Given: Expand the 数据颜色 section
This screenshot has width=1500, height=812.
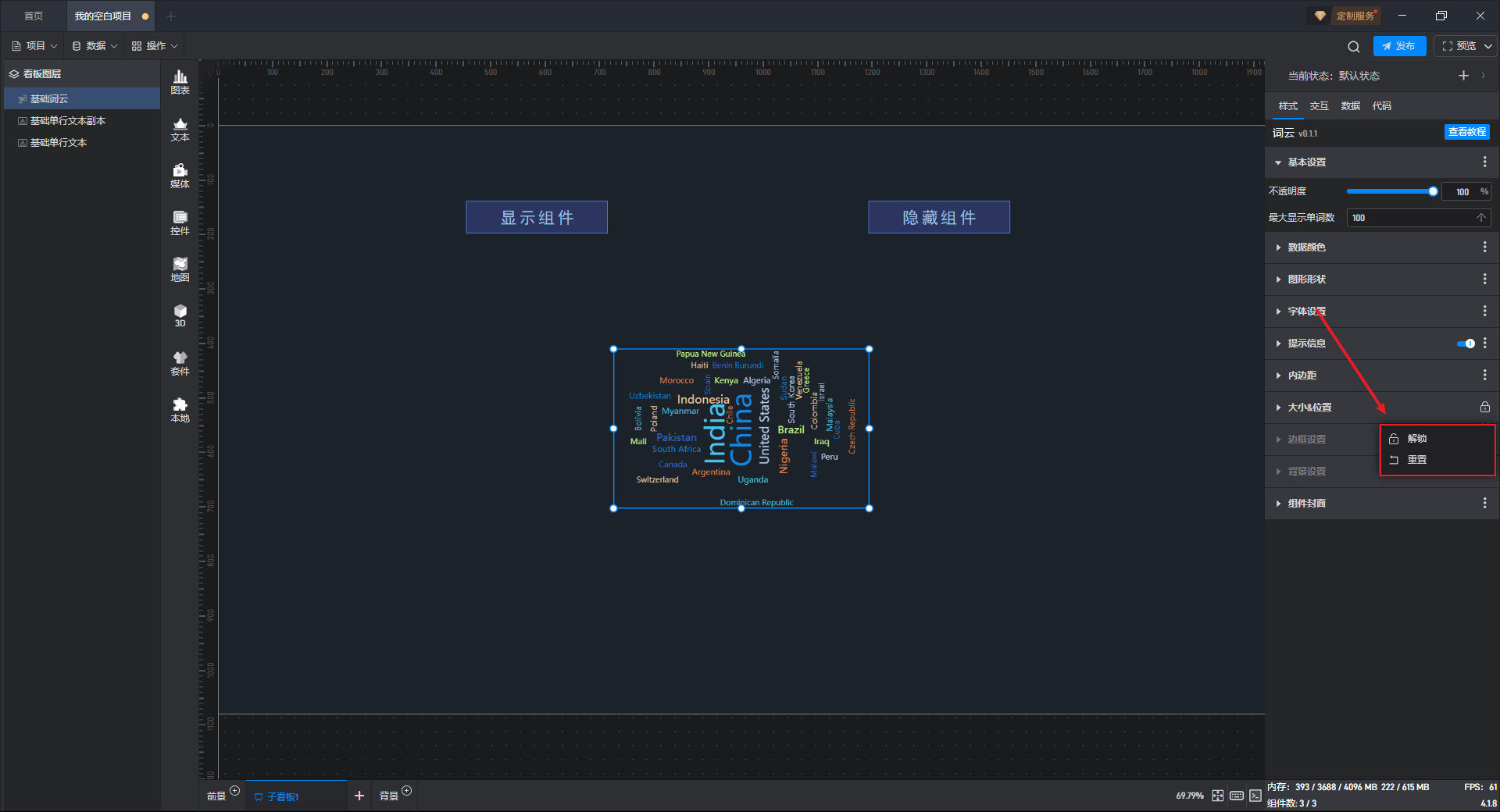Looking at the screenshot, I should 1306,248.
